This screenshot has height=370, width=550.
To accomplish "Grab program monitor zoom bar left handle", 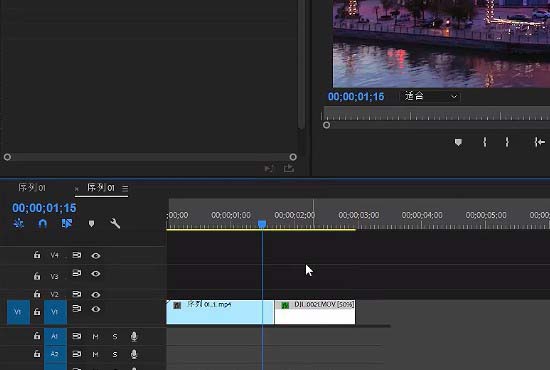I will [x=326, y=125].
